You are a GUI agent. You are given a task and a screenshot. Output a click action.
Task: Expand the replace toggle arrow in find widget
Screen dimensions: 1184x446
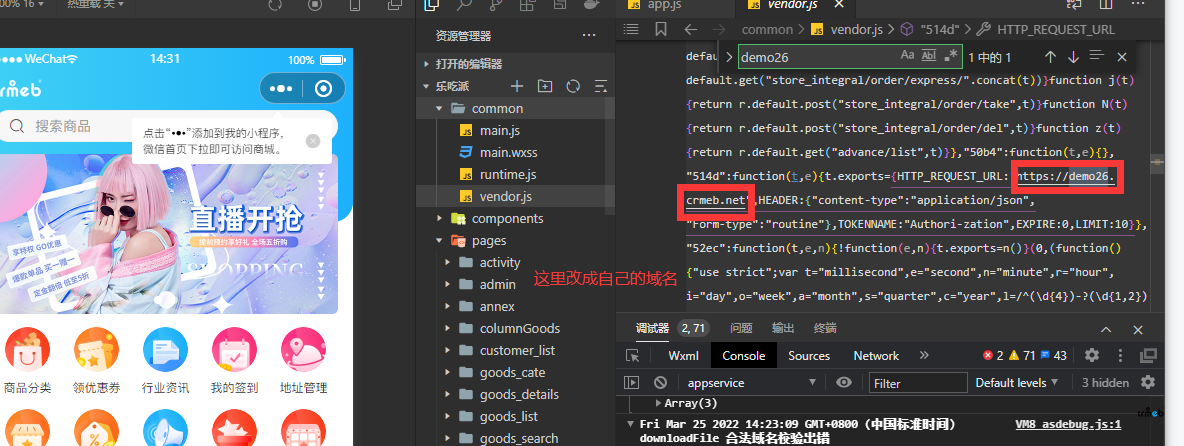pos(728,57)
